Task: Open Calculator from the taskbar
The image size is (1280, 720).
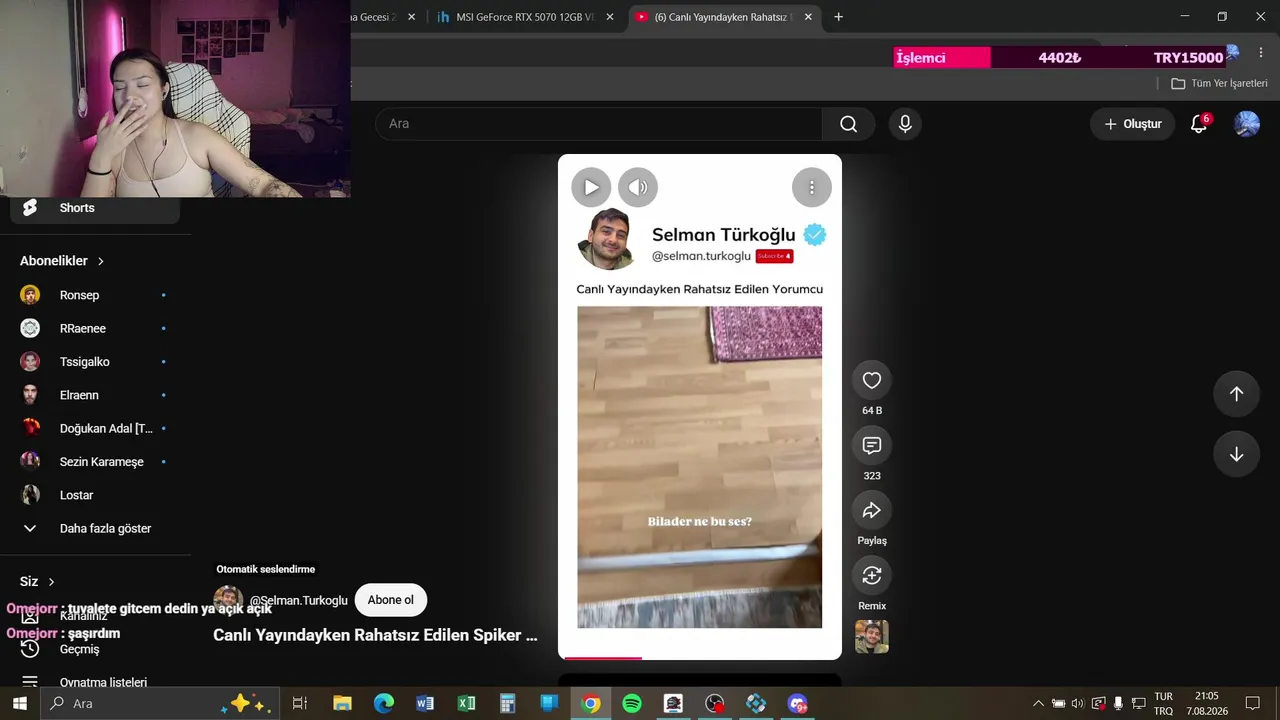Action: 507,704
